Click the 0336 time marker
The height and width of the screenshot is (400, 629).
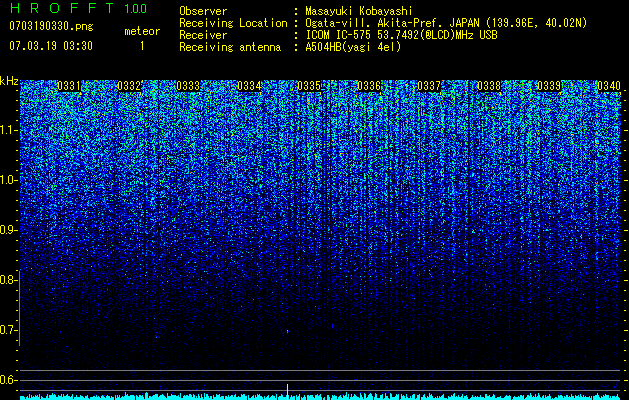(369, 86)
